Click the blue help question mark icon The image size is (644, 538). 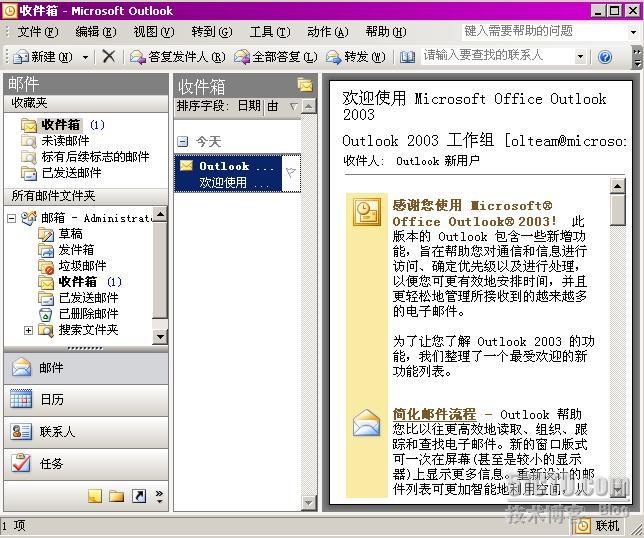coord(604,57)
